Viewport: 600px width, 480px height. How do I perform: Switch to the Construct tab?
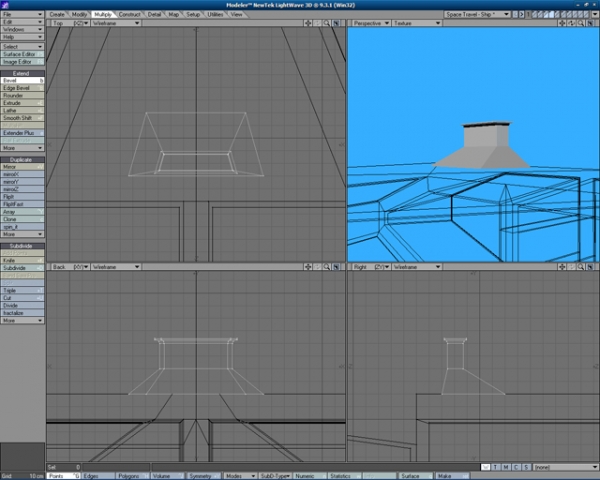pyautogui.click(x=129, y=14)
